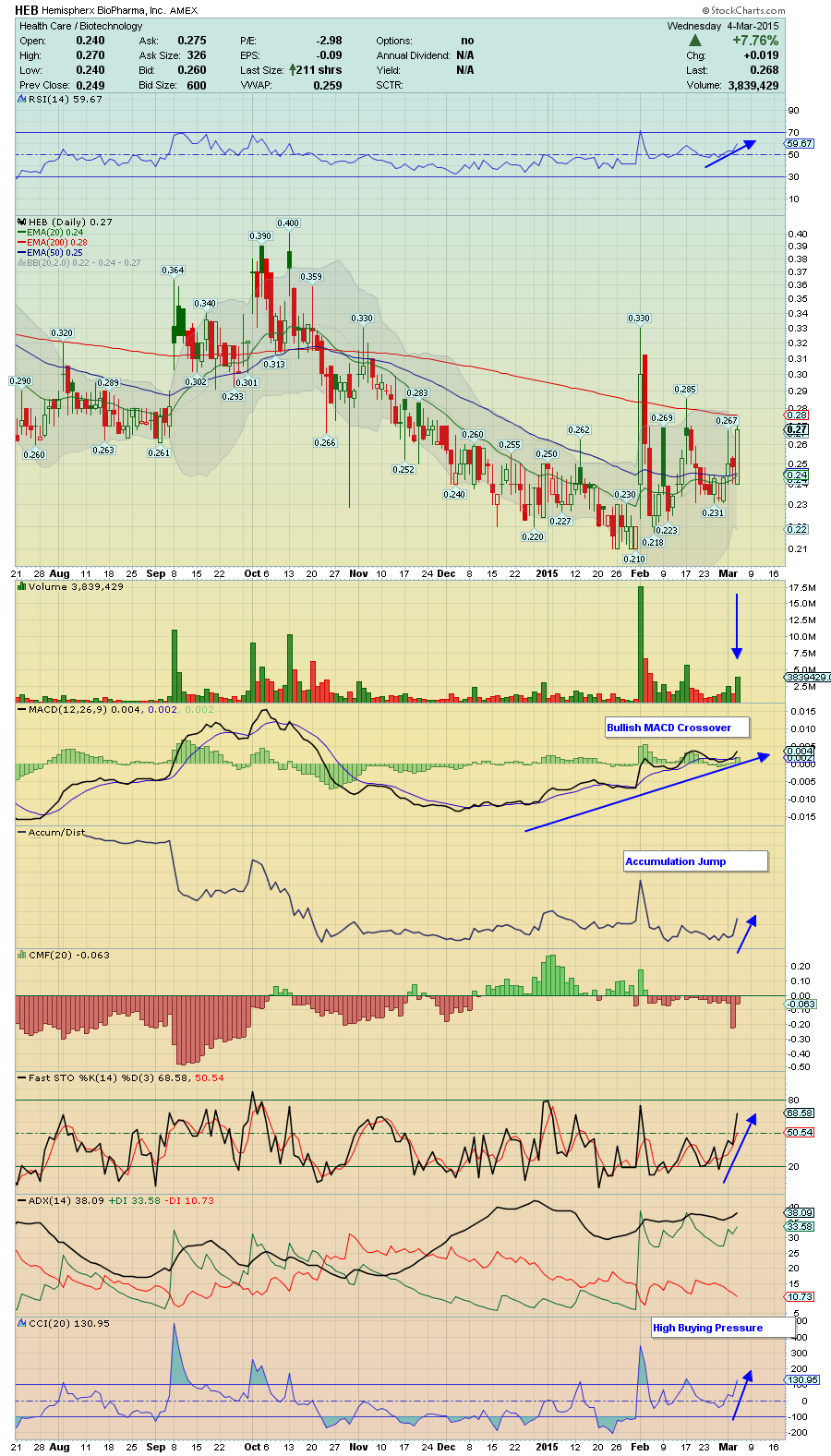Click the 0.210 low price label
Viewport: 831px width, 1456px height.
tap(634, 560)
